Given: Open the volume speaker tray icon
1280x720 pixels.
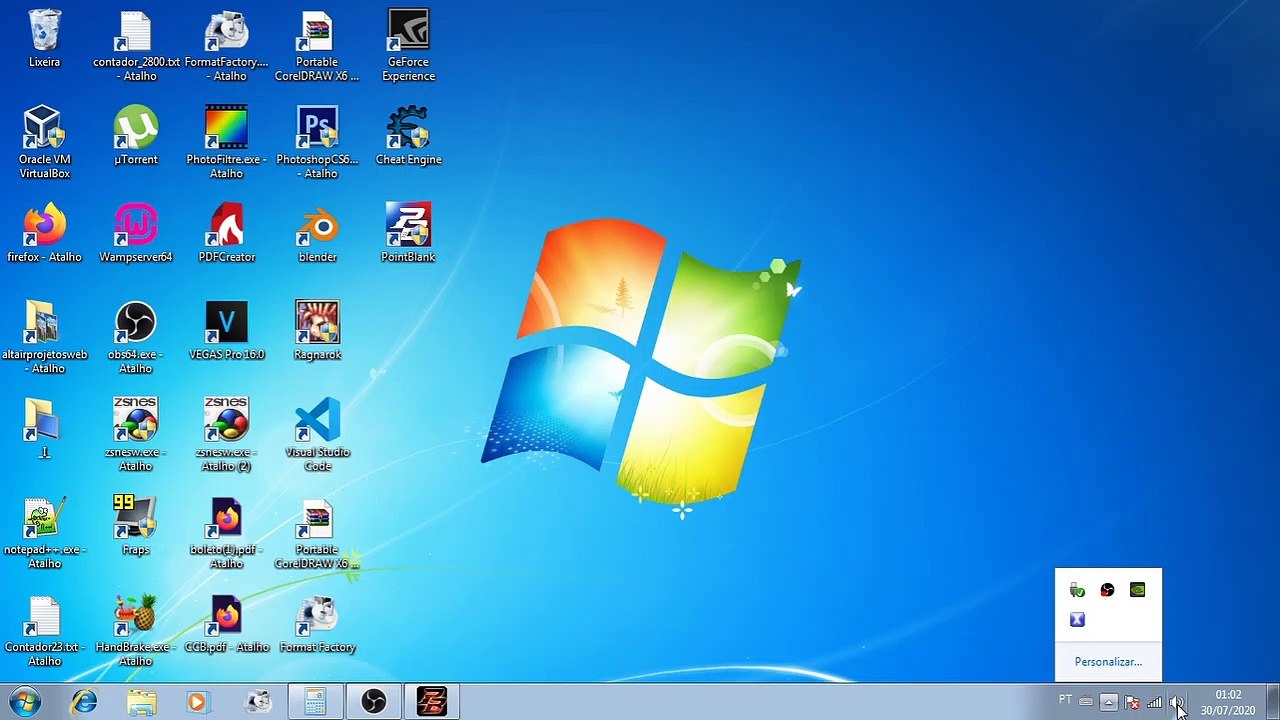Looking at the screenshot, I should coord(1177,702).
